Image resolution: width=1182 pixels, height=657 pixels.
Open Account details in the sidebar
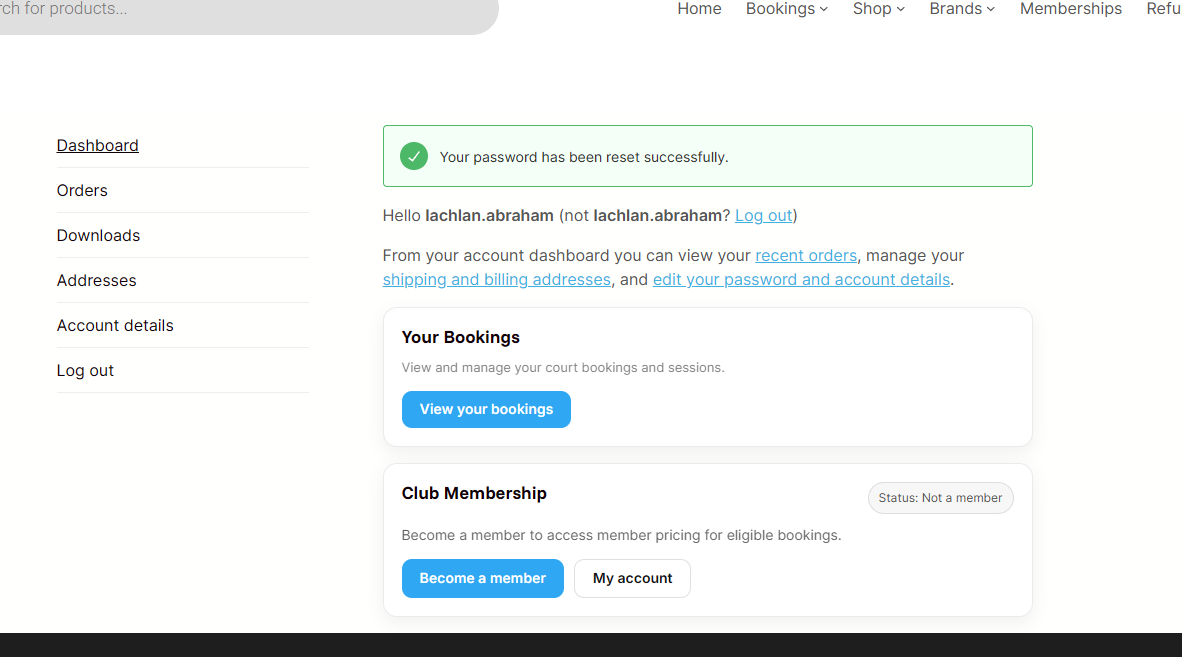click(115, 325)
